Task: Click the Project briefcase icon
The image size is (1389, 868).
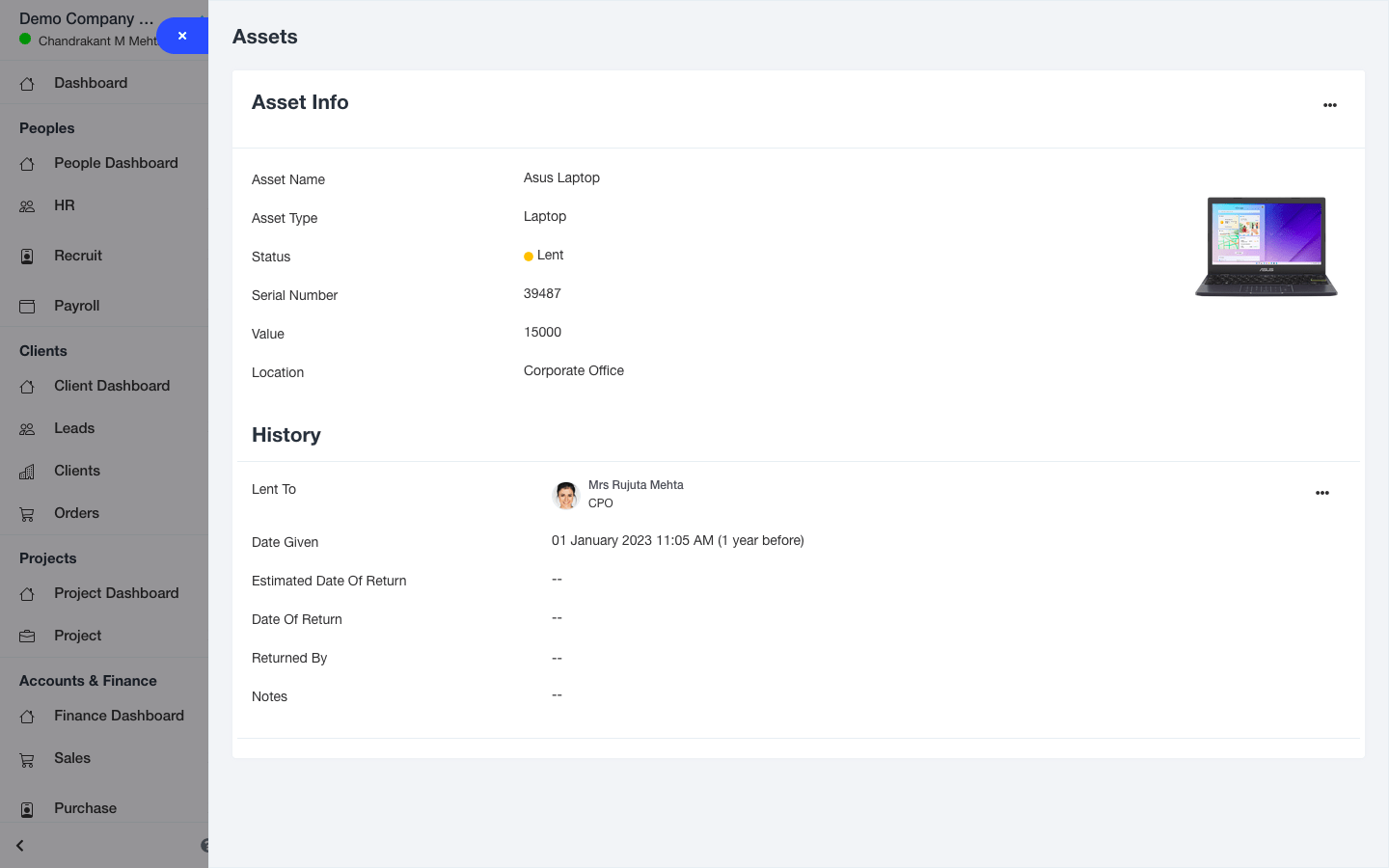Action: pyautogui.click(x=27, y=637)
